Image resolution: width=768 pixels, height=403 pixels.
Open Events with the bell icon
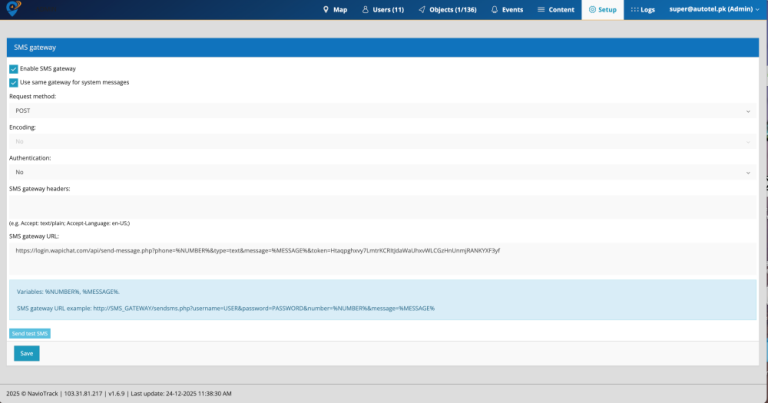click(x=494, y=9)
